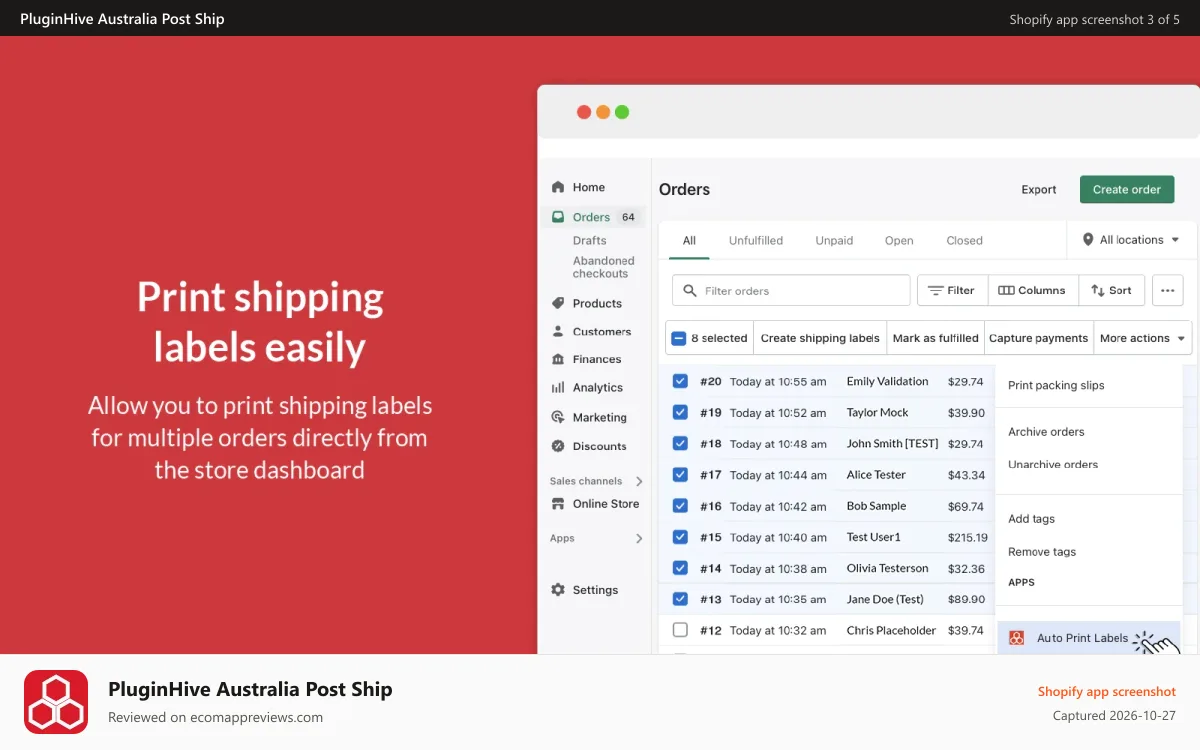The width and height of the screenshot is (1200, 750).
Task: Click Capture payments button
Action: (1039, 338)
